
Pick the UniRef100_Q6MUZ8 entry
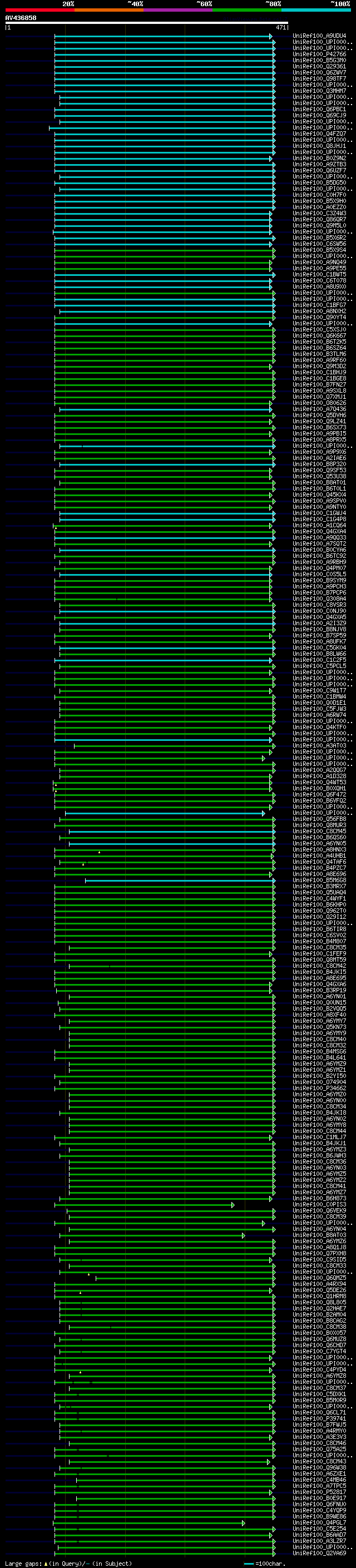click(x=319, y=1339)
